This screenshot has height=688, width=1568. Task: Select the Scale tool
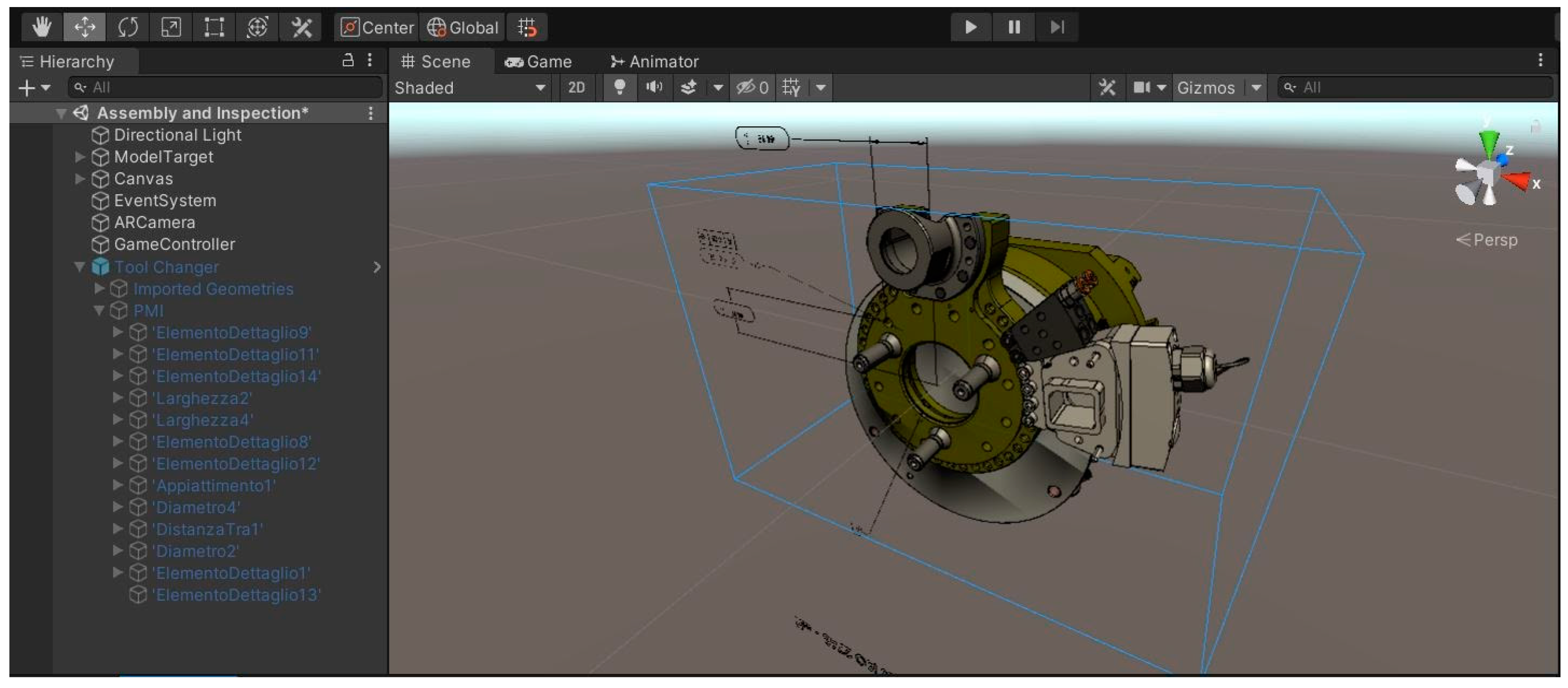click(x=171, y=27)
